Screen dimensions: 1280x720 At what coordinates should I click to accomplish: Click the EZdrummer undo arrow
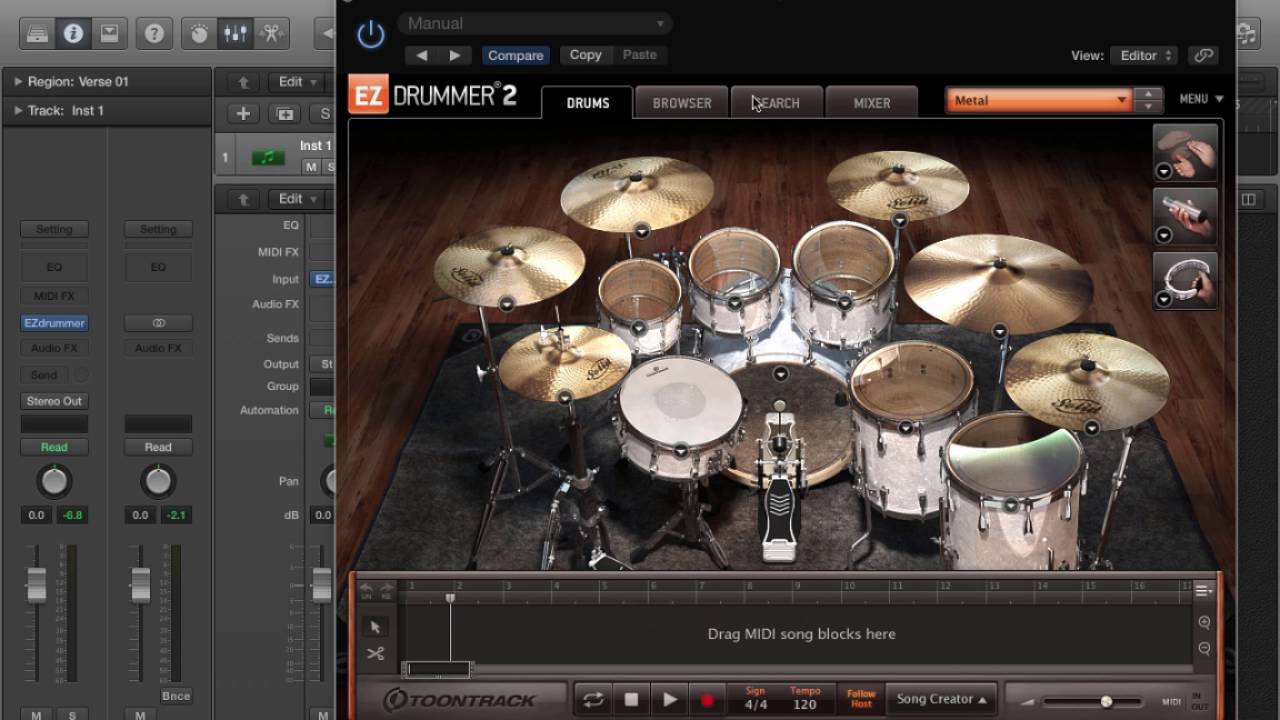pos(366,591)
